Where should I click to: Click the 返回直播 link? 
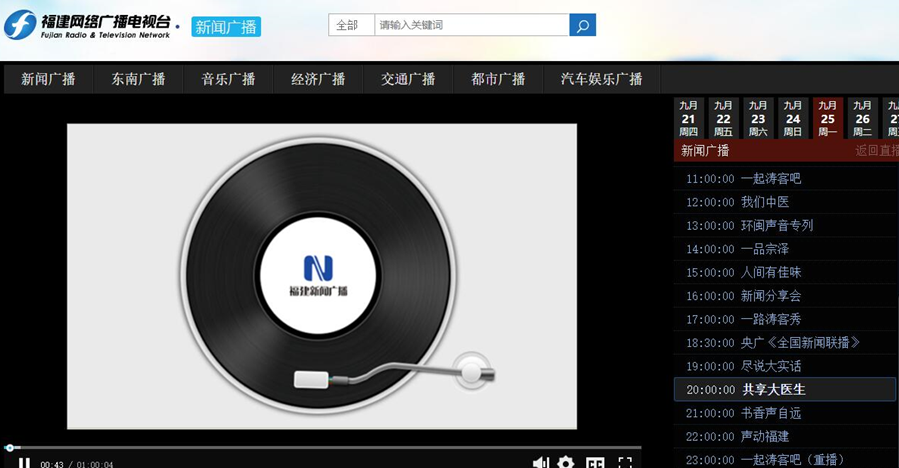[x=876, y=151]
